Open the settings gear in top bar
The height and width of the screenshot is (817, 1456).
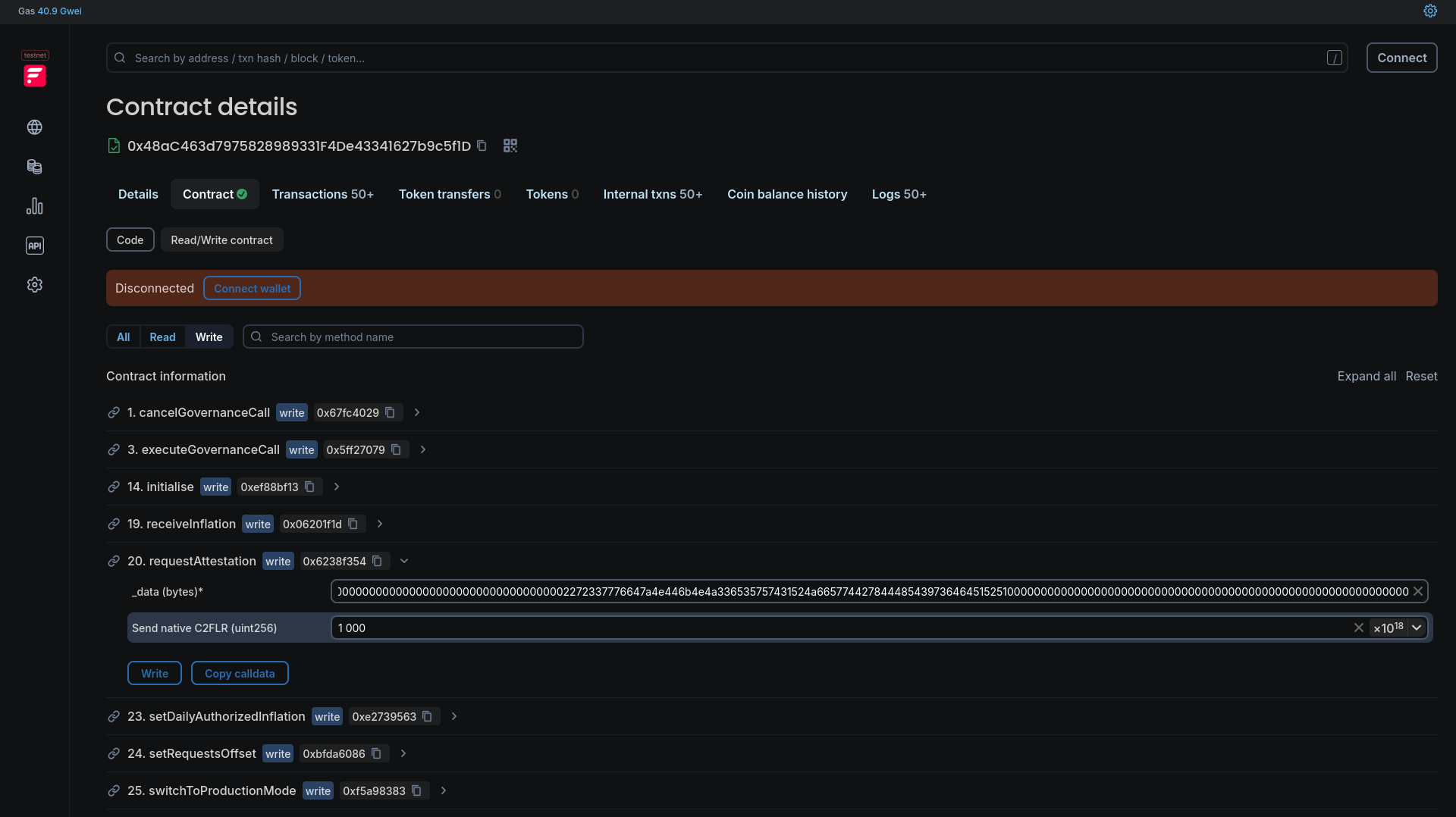pyautogui.click(x=1430, y=11)
